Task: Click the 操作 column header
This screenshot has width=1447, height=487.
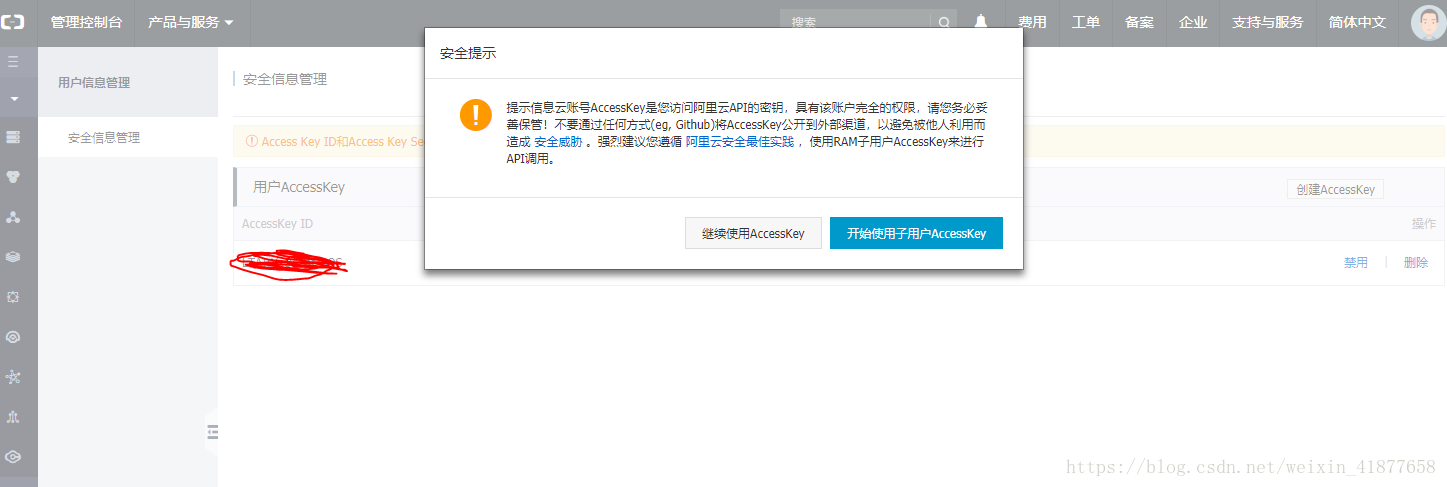Action: tap(1424, 224)
